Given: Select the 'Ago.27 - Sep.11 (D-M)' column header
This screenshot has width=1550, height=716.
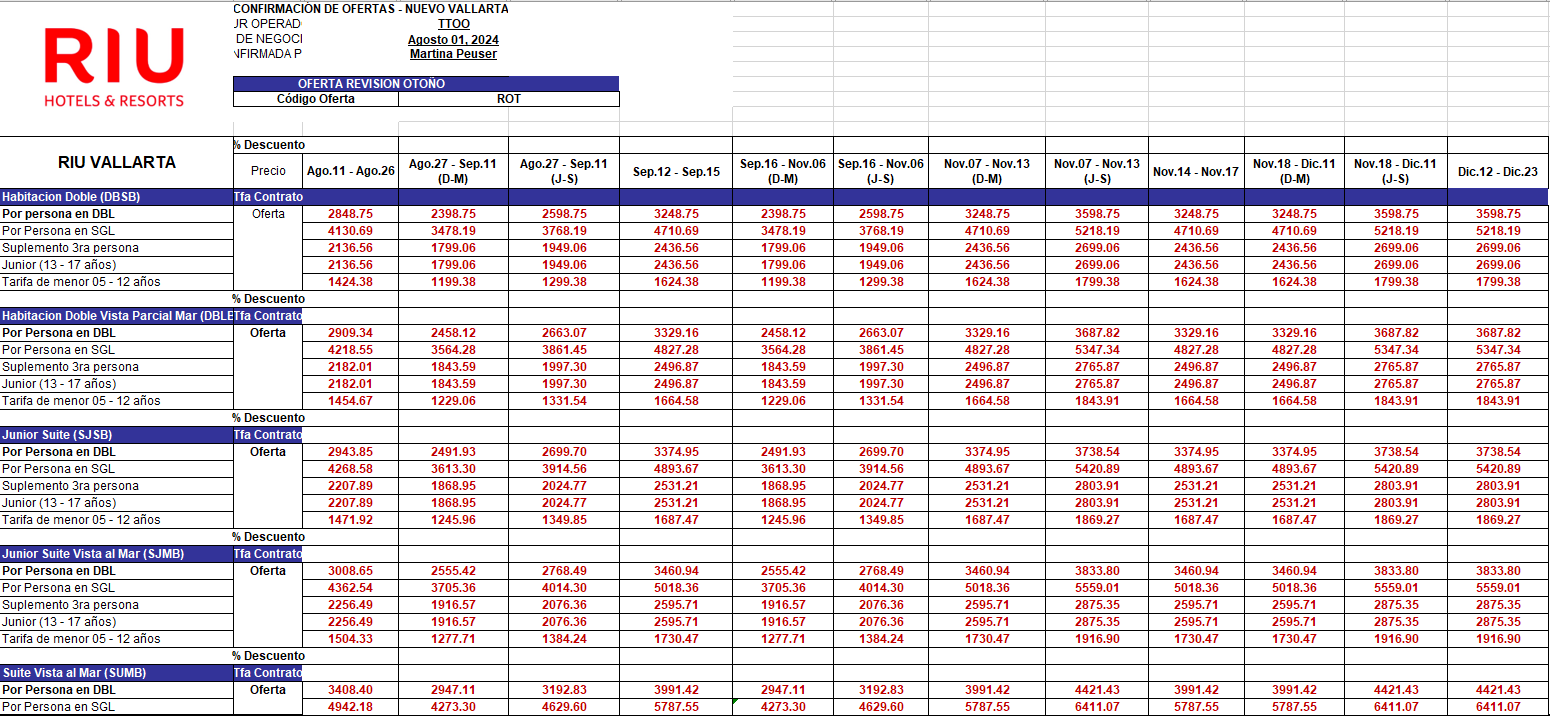Looking at the screenshot, I should tap(453, 171).
